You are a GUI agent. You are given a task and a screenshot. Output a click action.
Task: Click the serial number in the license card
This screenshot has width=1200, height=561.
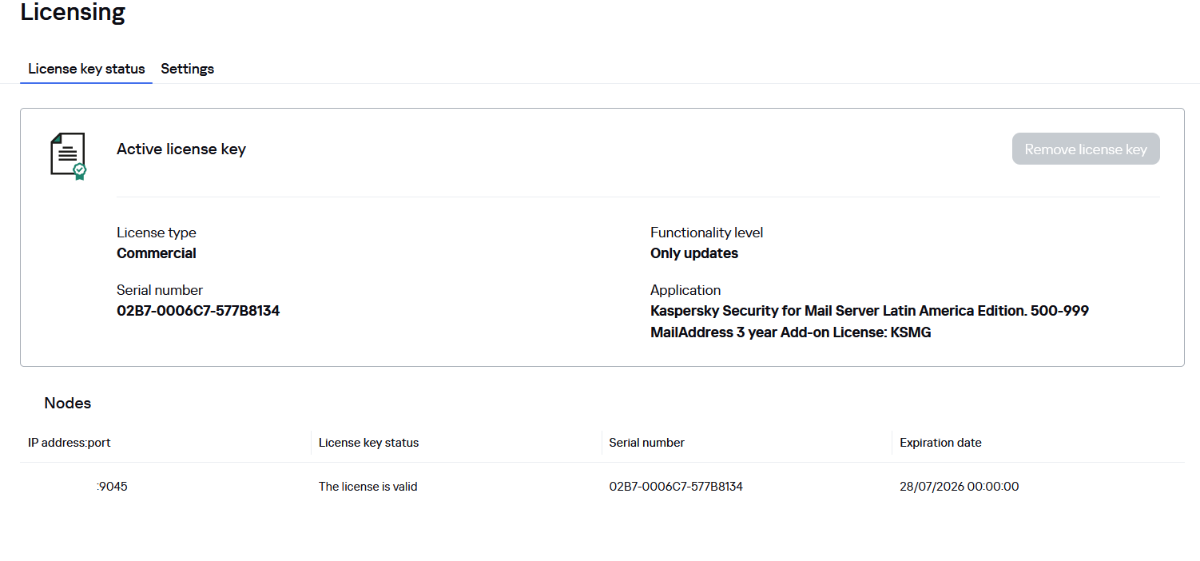coord(198,311)
